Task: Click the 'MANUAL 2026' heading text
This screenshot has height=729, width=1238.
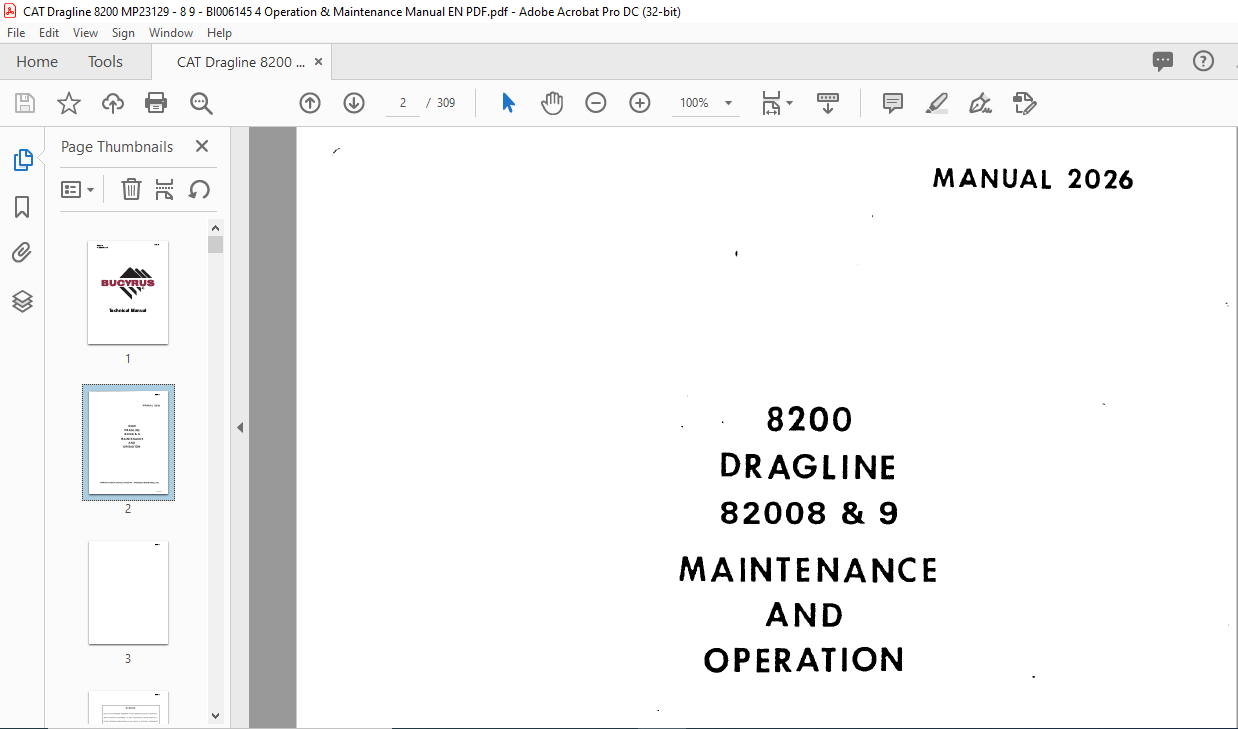Action: click(x=1033, y=179)
